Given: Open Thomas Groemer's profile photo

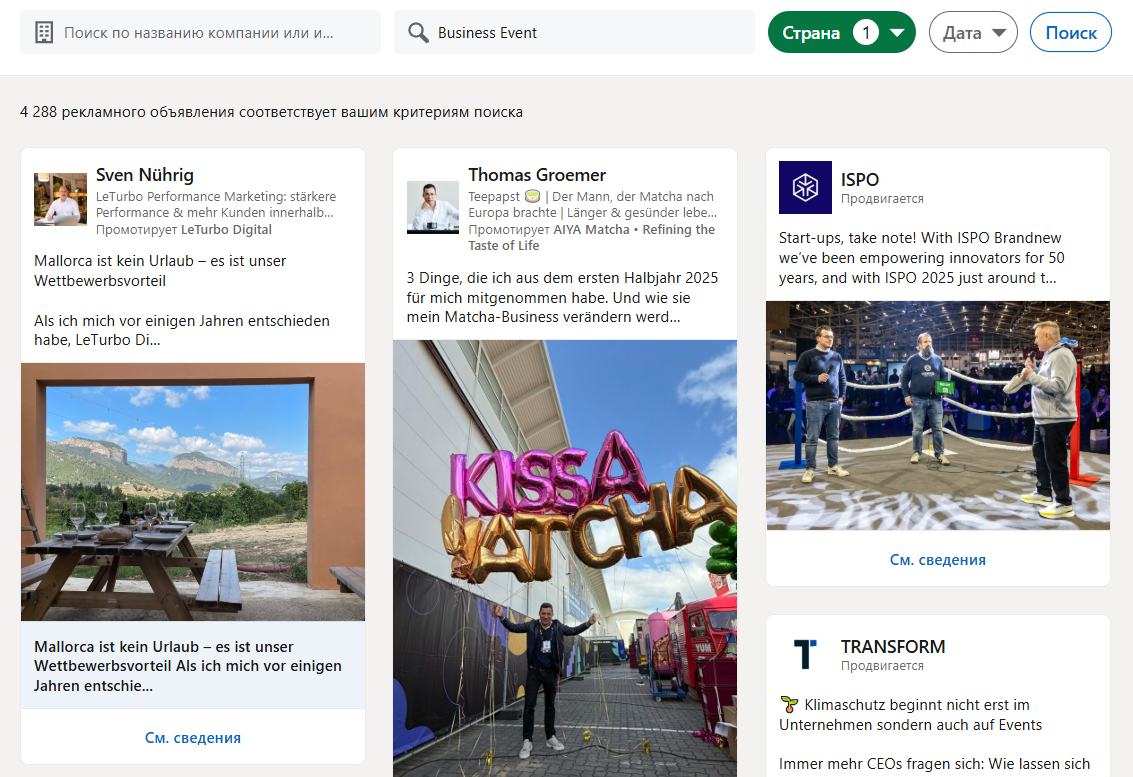Looking at the screenshot, I should click(x=433, y=207).
